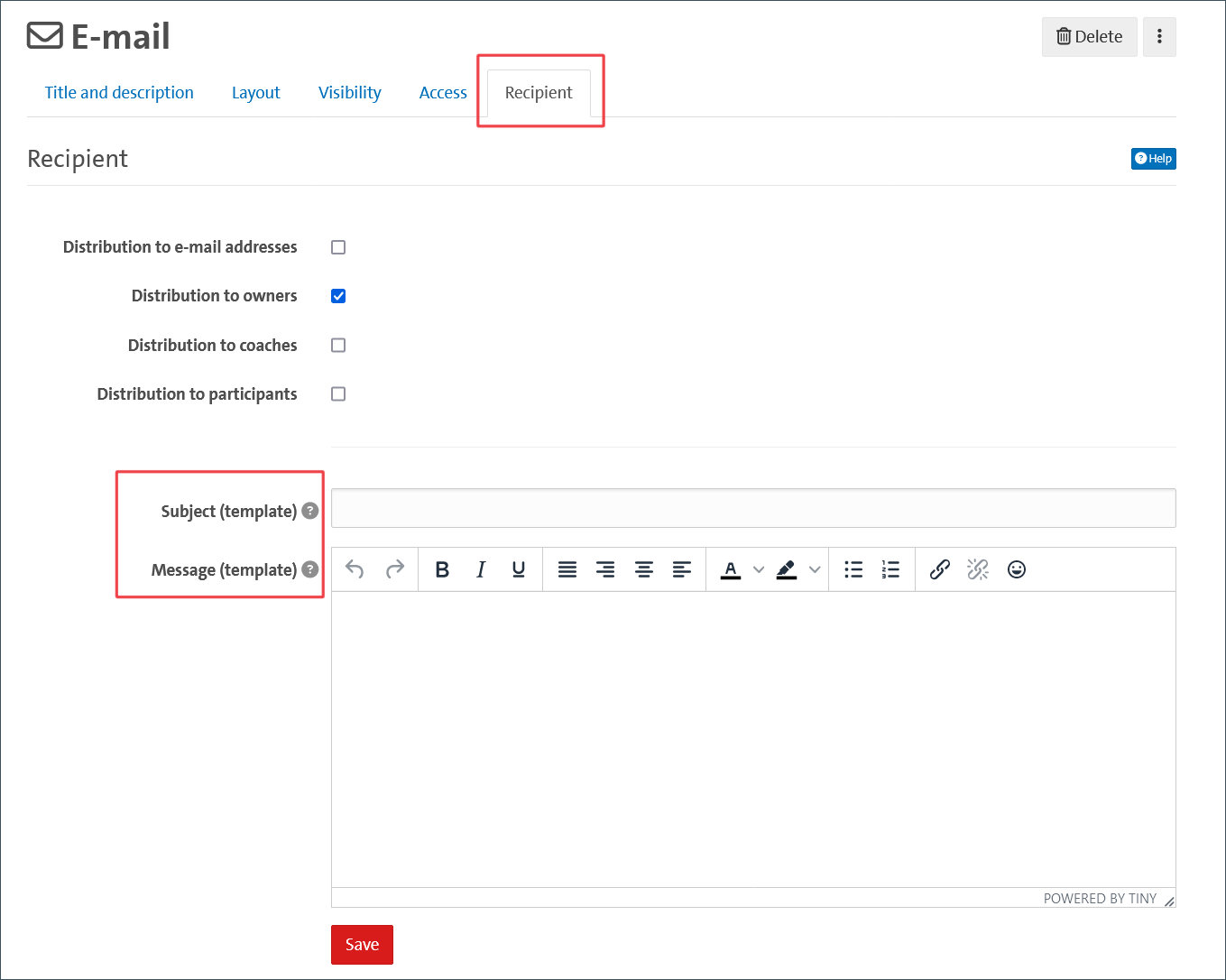Open the text color dropdown arrow

point(758,569)
